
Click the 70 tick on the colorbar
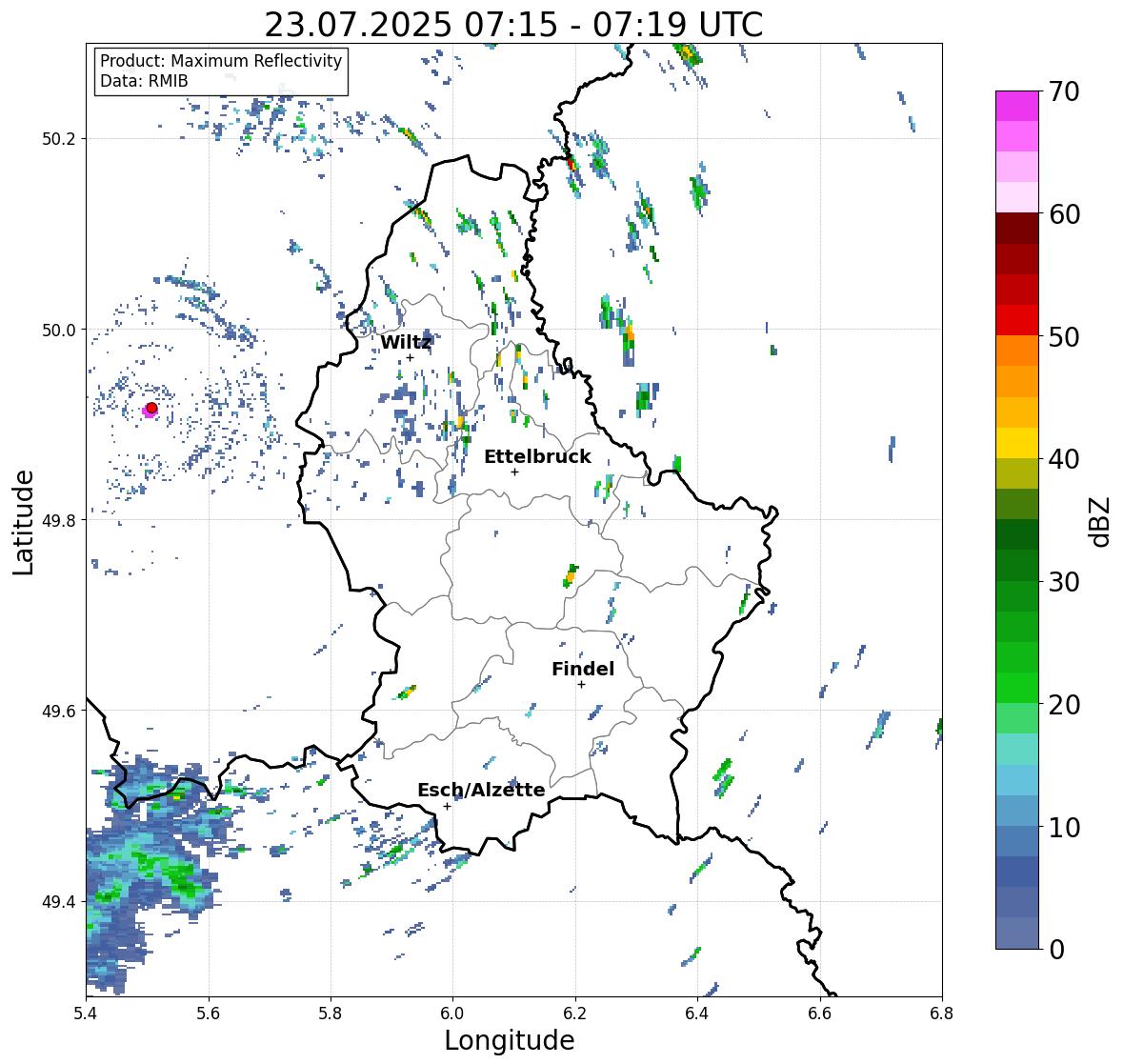[x=1064, y=91]
